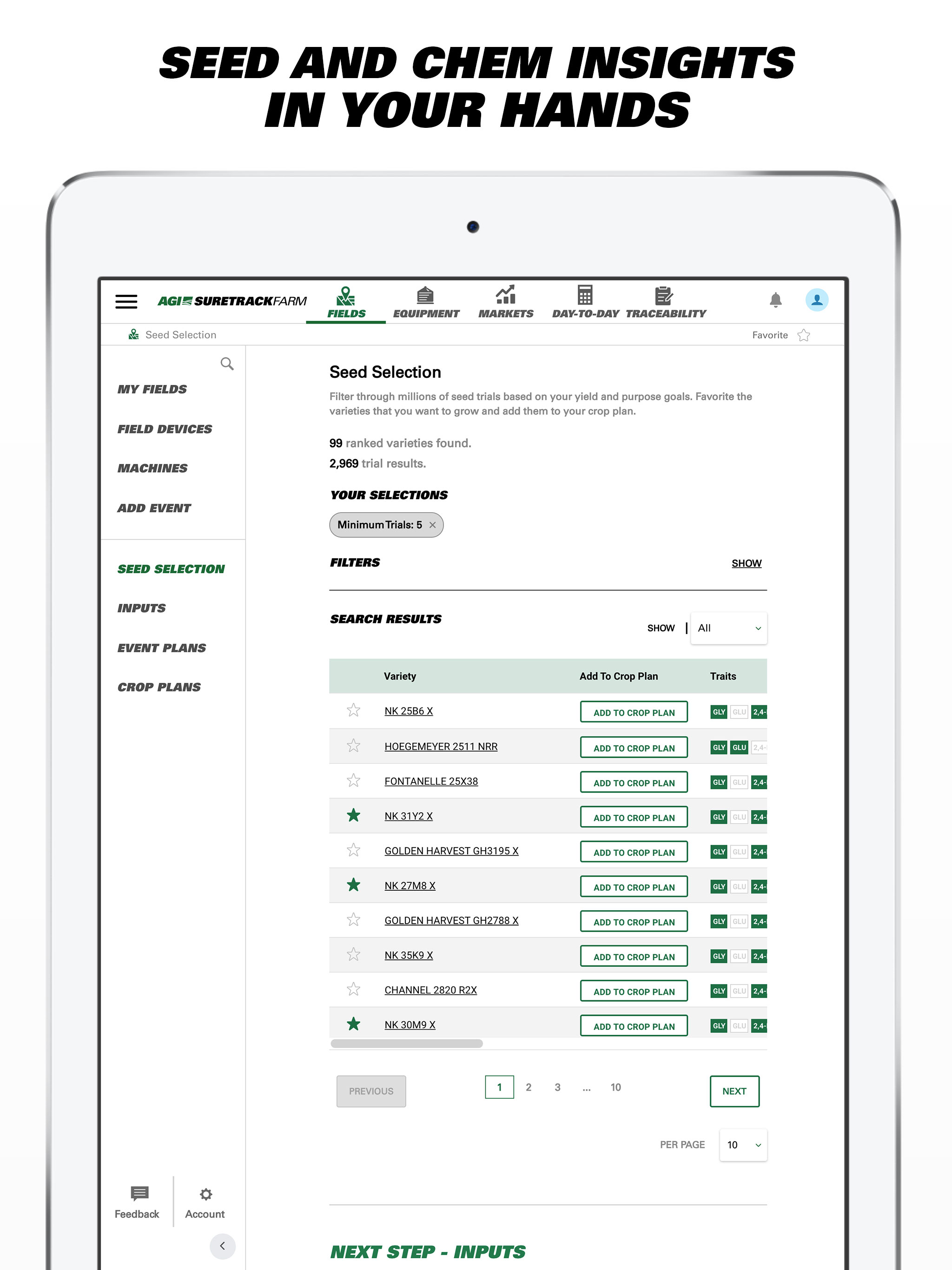This screenshot has height=1270, width=952.
Task: Open the Fields tab
Action: tap(346, 303)
